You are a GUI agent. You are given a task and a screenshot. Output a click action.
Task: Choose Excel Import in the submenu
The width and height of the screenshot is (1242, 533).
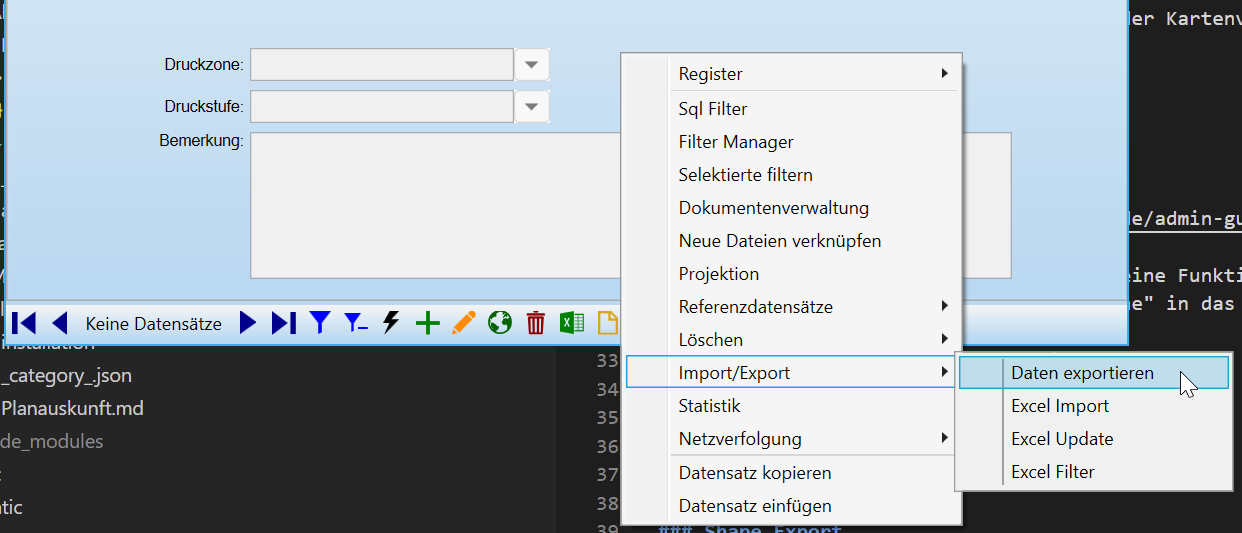point(1060,406)
